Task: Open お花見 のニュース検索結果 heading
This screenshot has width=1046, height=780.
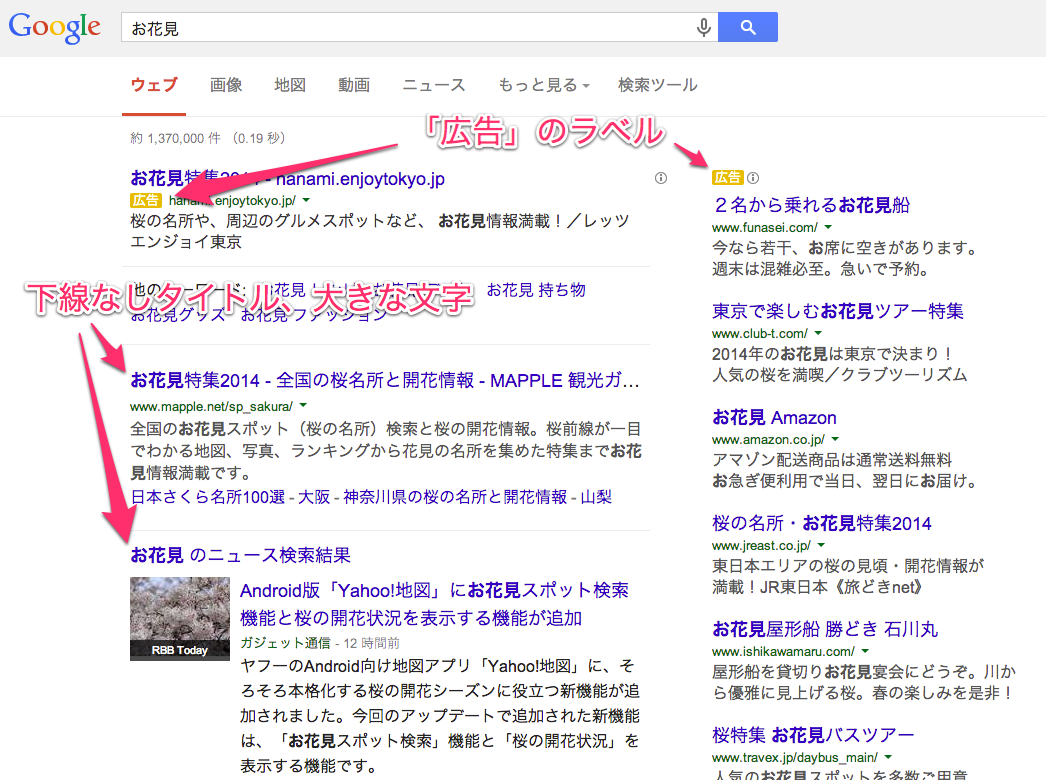Action: click(x=240, y=555)
